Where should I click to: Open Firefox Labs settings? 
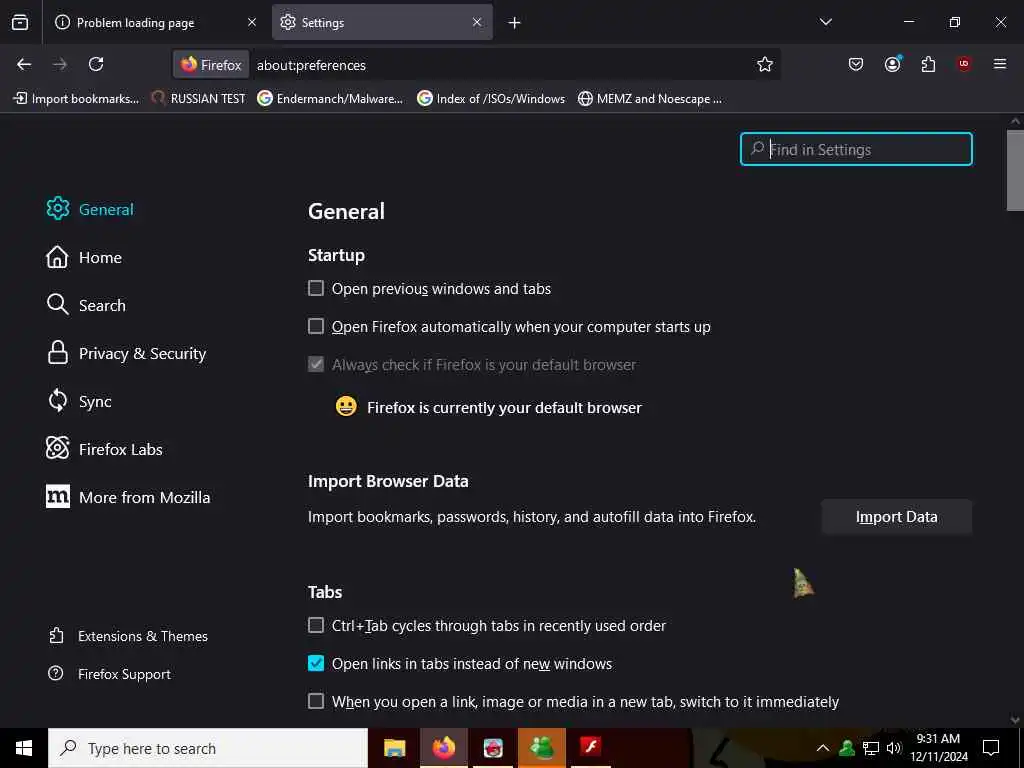[x=104, y=449]
